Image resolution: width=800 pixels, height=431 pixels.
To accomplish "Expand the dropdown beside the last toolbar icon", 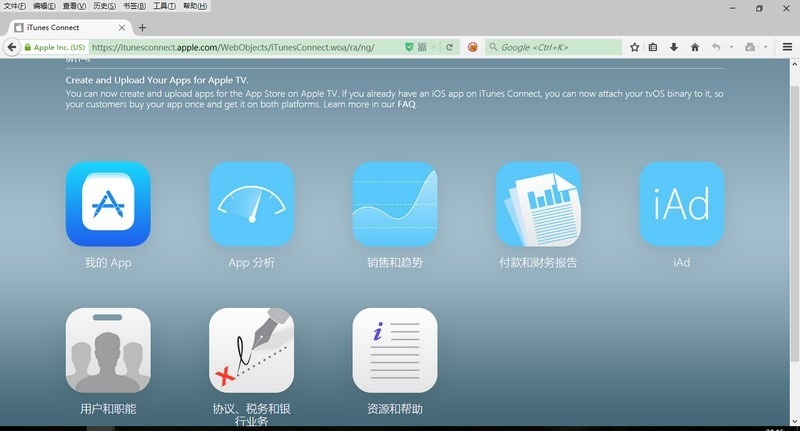I will [x=765, y=47].
